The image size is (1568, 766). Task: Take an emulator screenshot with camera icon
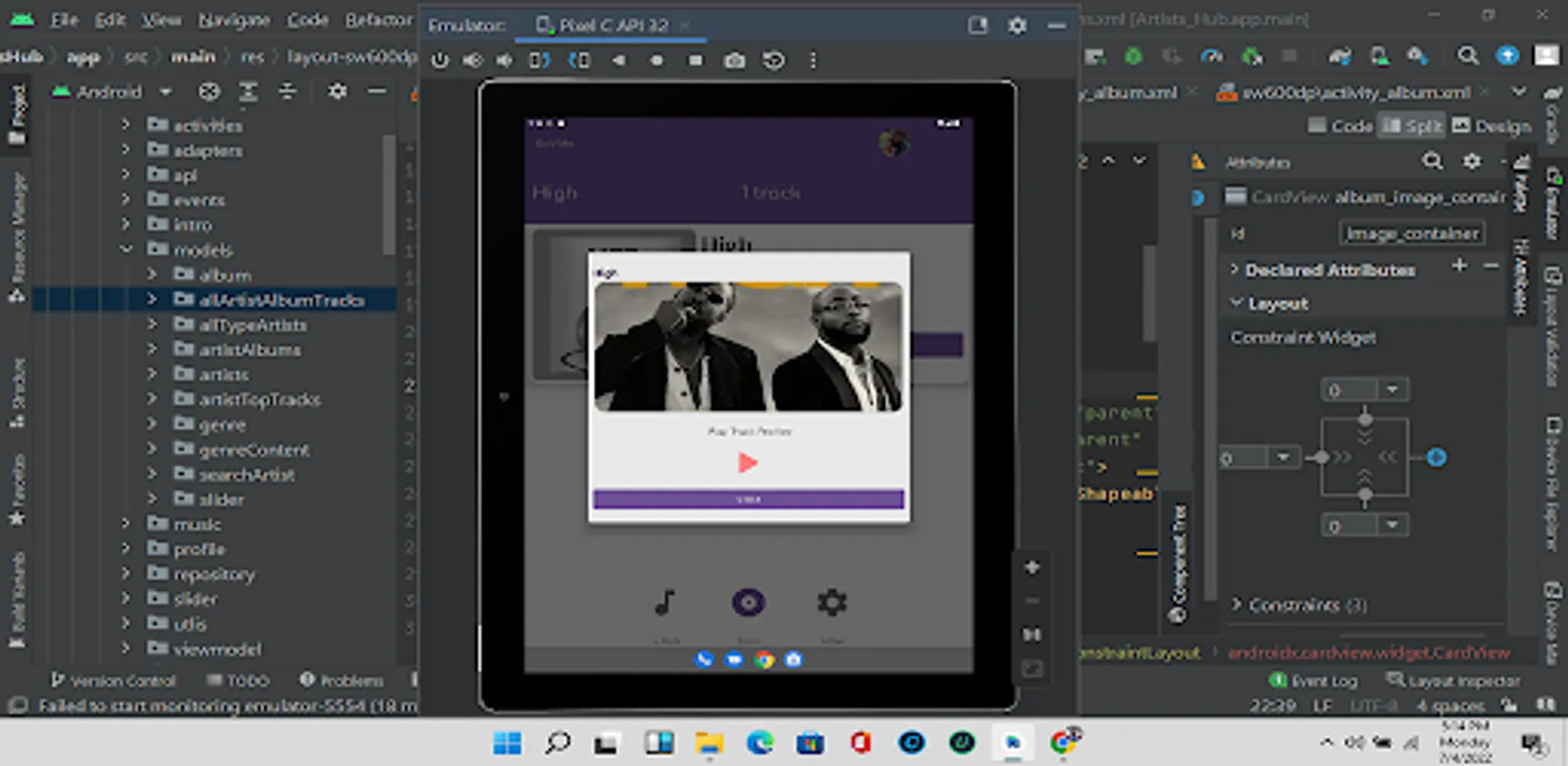click(x=734, y=60)
